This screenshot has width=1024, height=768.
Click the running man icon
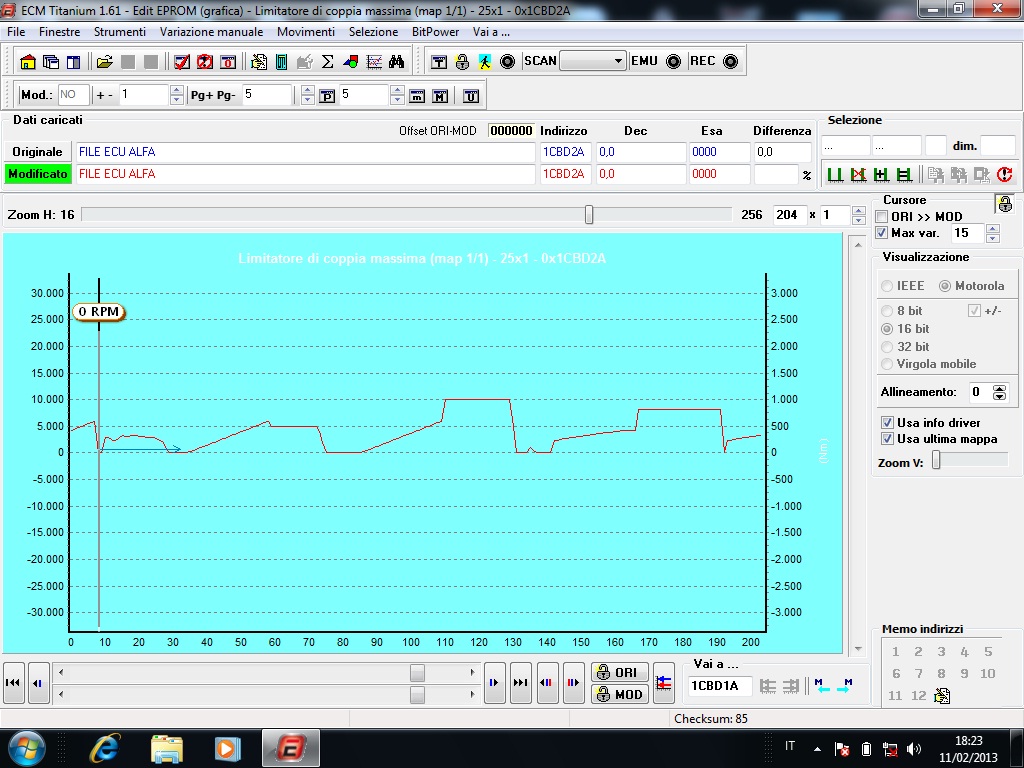485,62
